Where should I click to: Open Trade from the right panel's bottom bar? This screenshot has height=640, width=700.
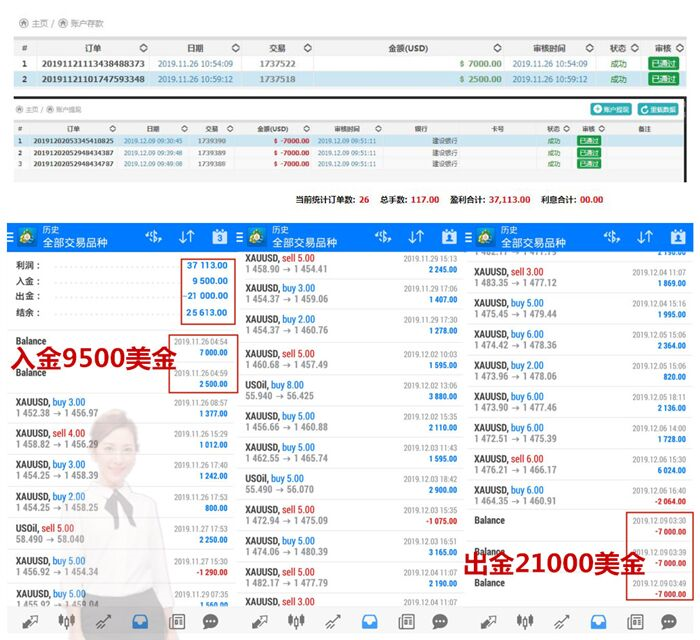(562, 622)
